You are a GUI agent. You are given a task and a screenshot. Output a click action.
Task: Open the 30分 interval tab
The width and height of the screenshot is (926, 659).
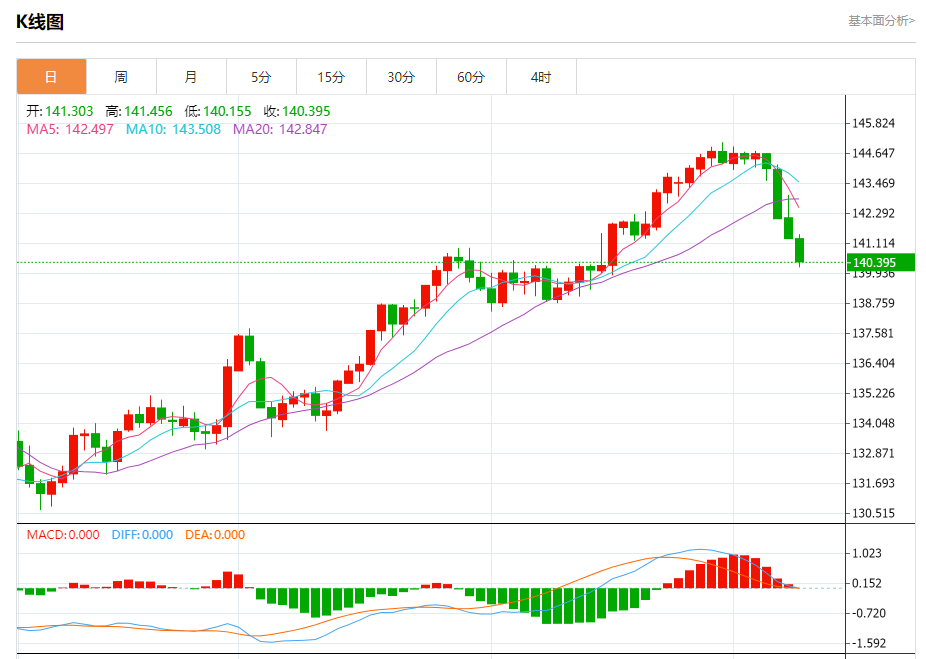coord(401,77)
